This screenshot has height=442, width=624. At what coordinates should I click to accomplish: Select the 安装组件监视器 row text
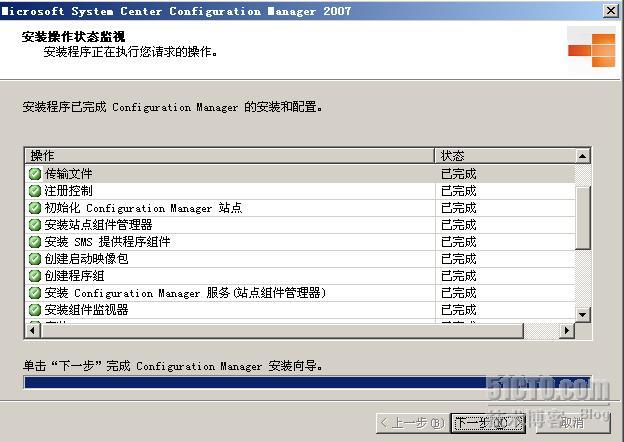(x=86, y=310)
